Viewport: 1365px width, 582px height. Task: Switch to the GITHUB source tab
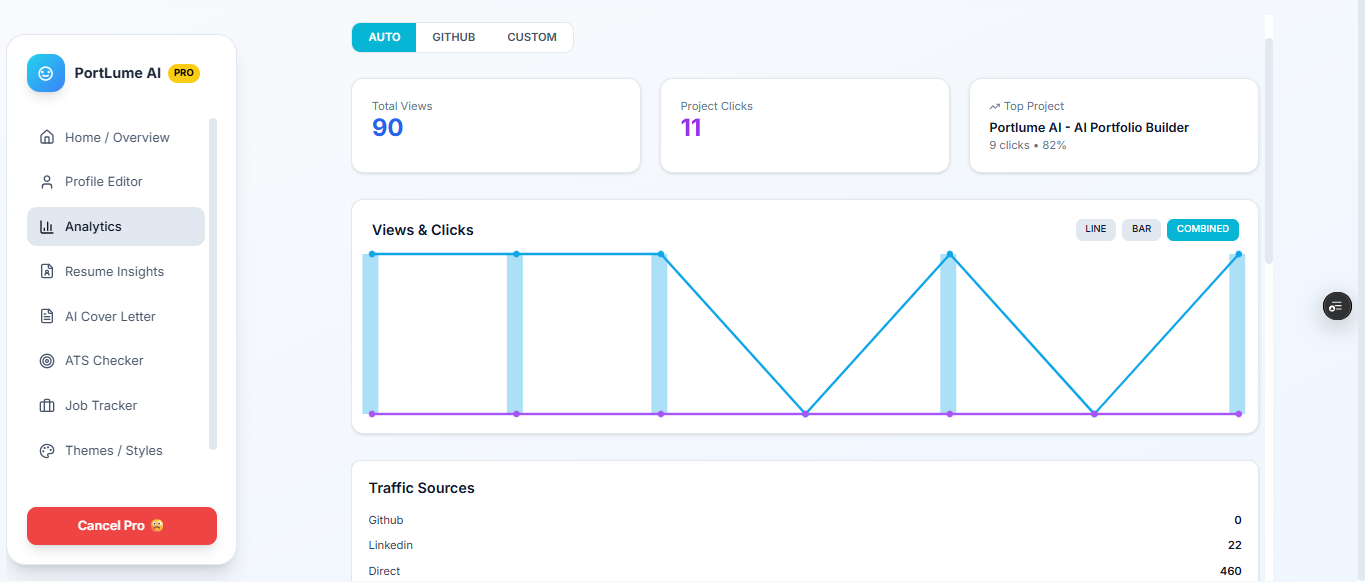tap(454, 37)
